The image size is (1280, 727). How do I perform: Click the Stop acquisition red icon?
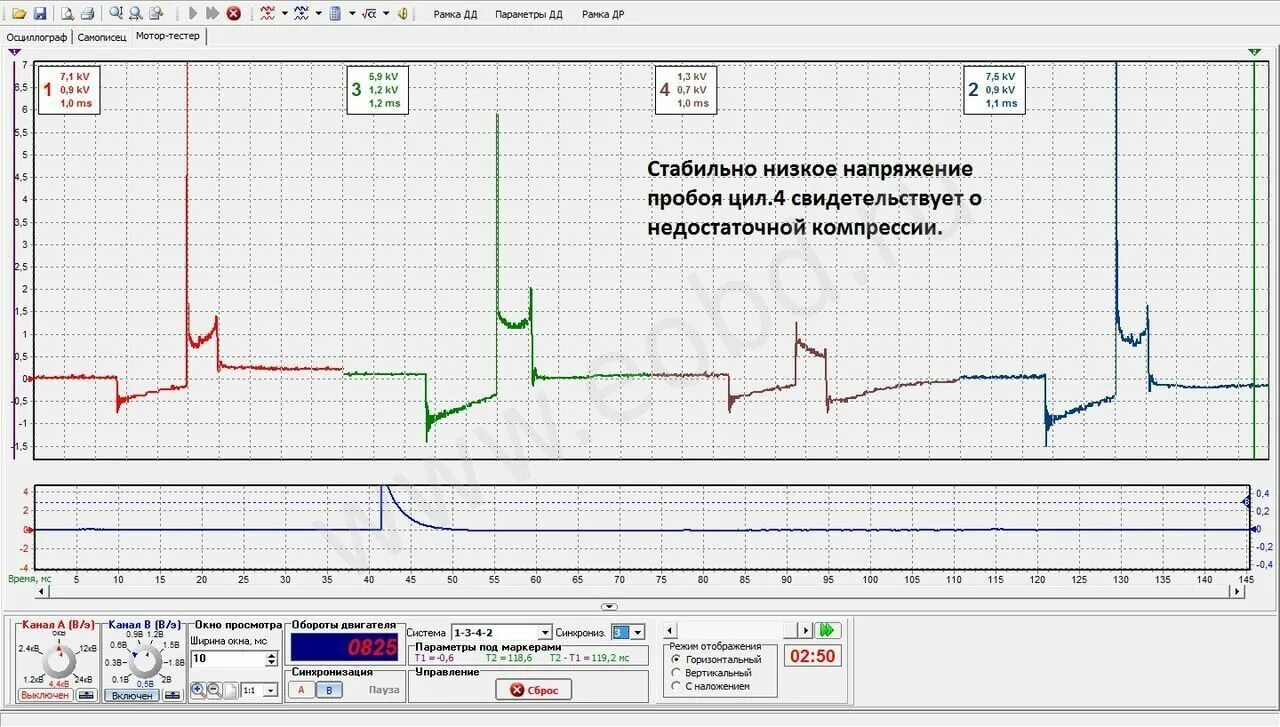coord(232,13)
